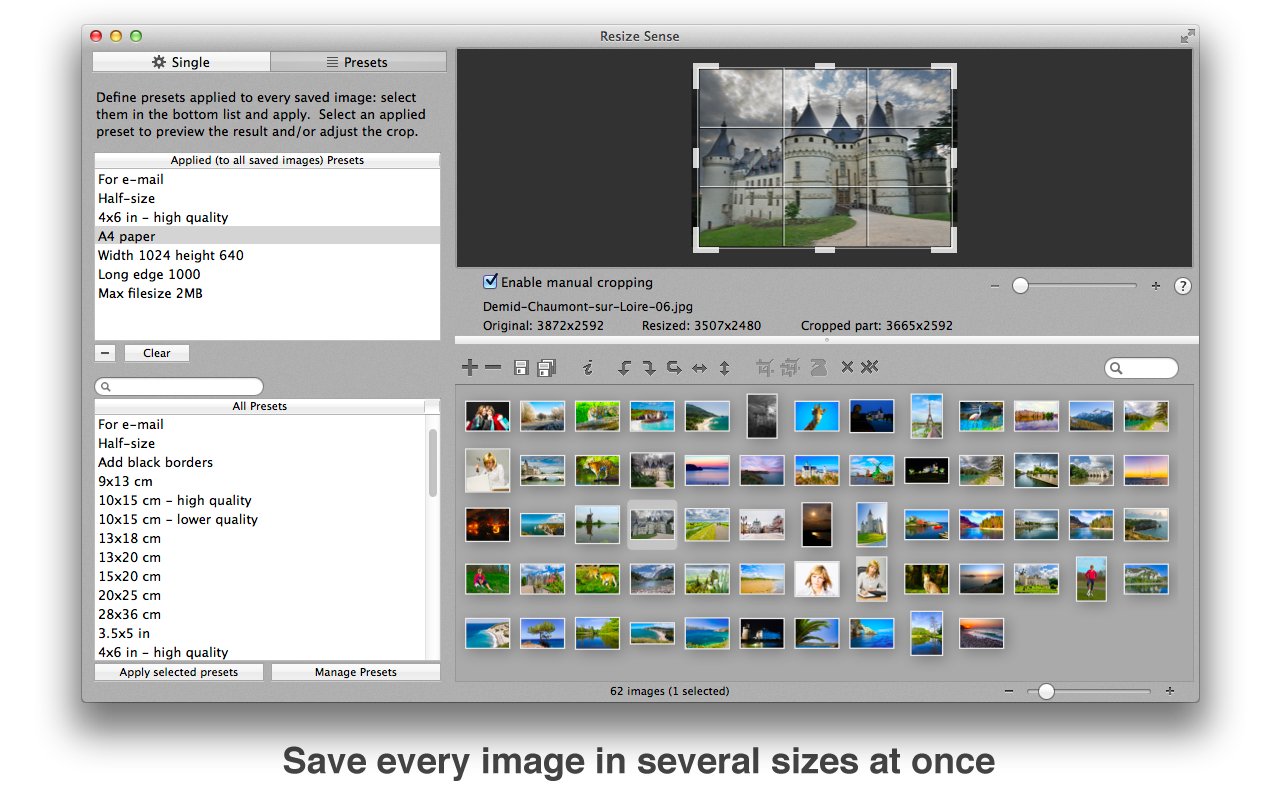
Task: Select 10x15 cm – high quality preset
Action: [x=260, y=500]
